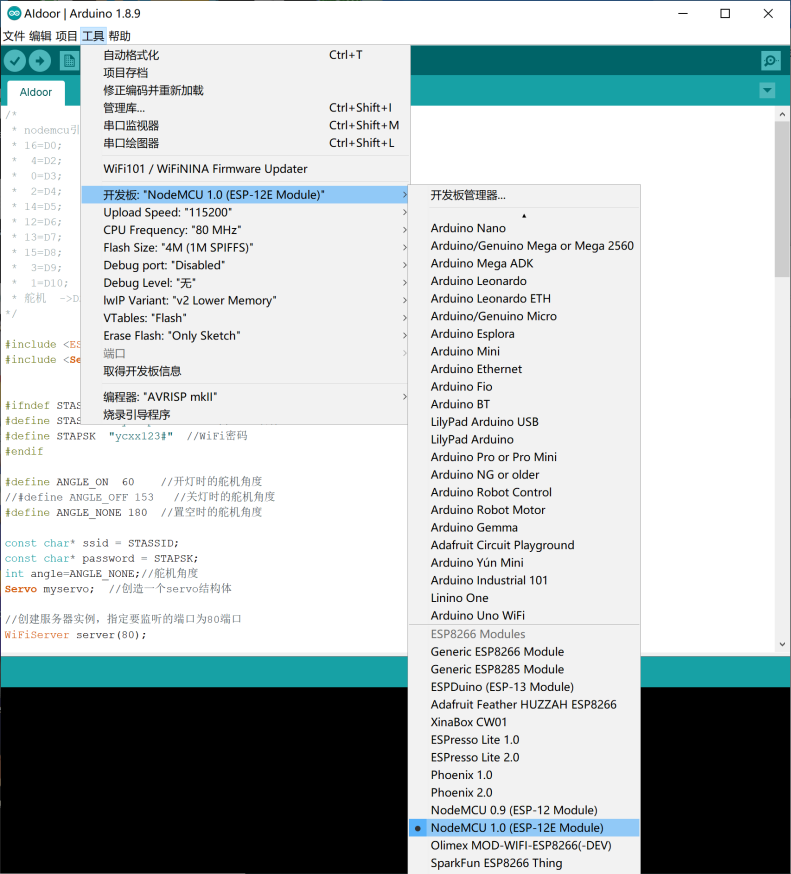Open the 帮助 menu
This screenshot has width=791, height=874.
coord(119,36)
